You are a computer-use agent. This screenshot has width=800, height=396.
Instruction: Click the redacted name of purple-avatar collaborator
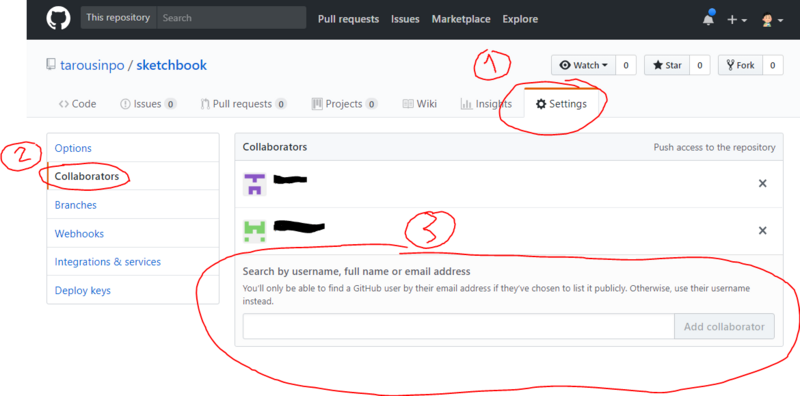(290, 179)
